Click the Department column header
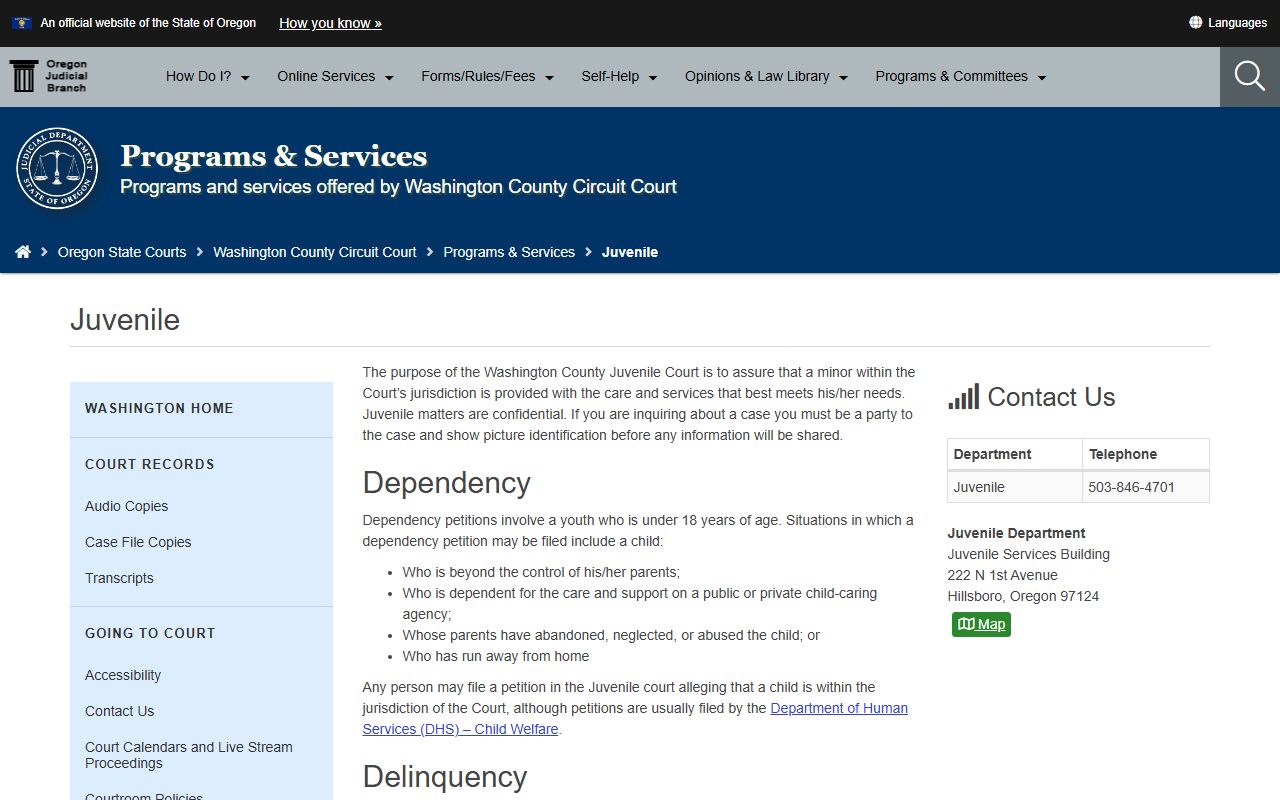The width and height of the screenshot is (1280, 800). 1015,454
